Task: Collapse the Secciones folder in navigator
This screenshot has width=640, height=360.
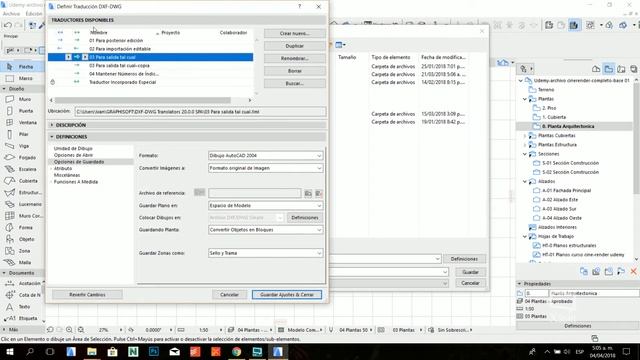Action: [x=525, y=154]
